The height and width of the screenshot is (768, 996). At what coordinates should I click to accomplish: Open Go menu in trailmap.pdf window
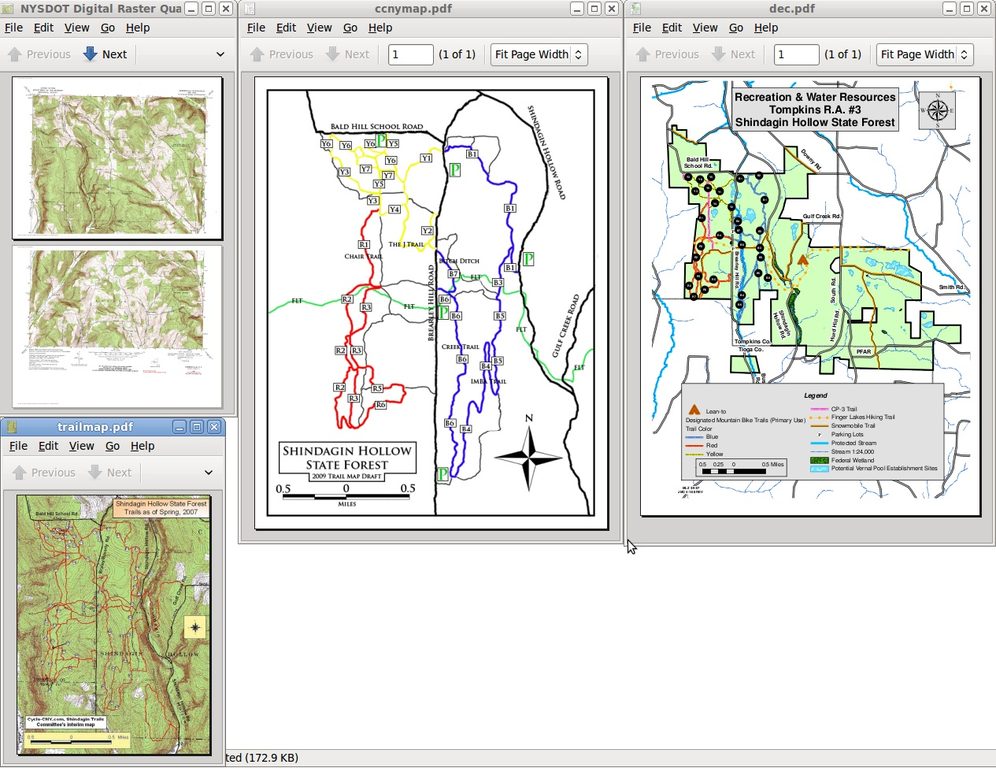point(112,446)
